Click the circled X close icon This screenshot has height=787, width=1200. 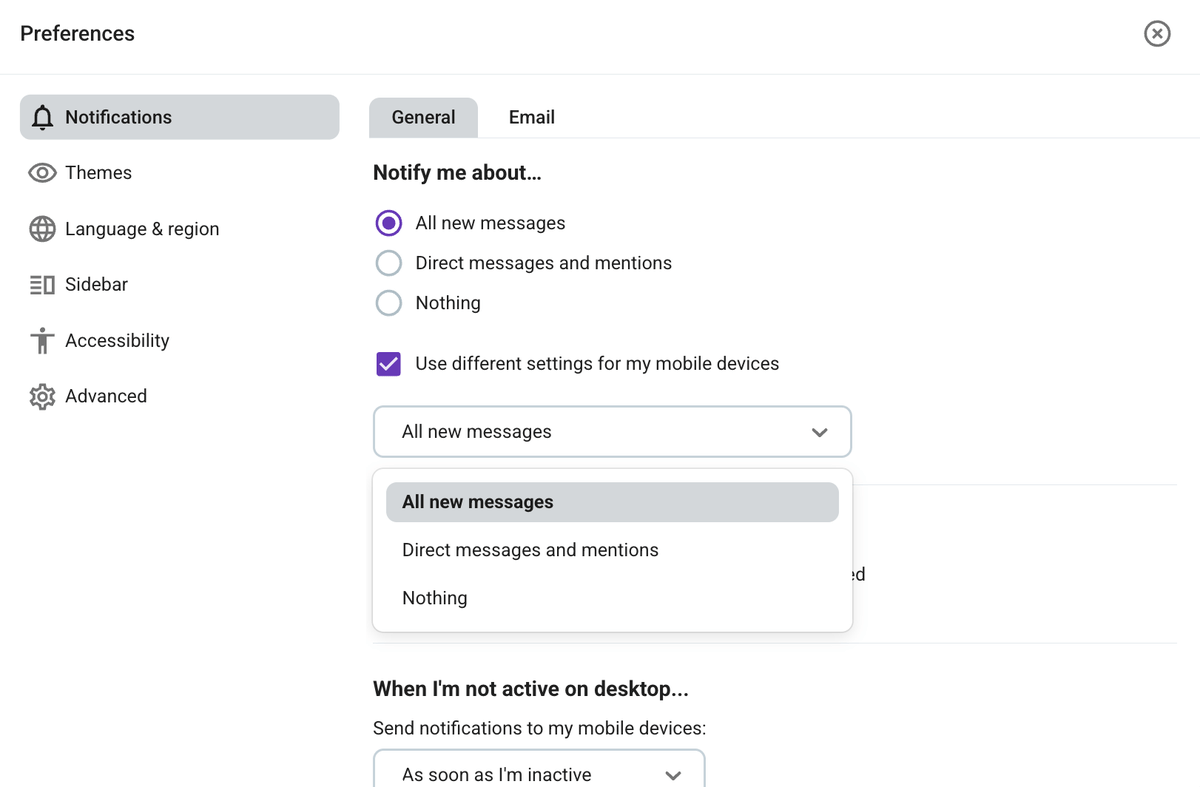1157,33
